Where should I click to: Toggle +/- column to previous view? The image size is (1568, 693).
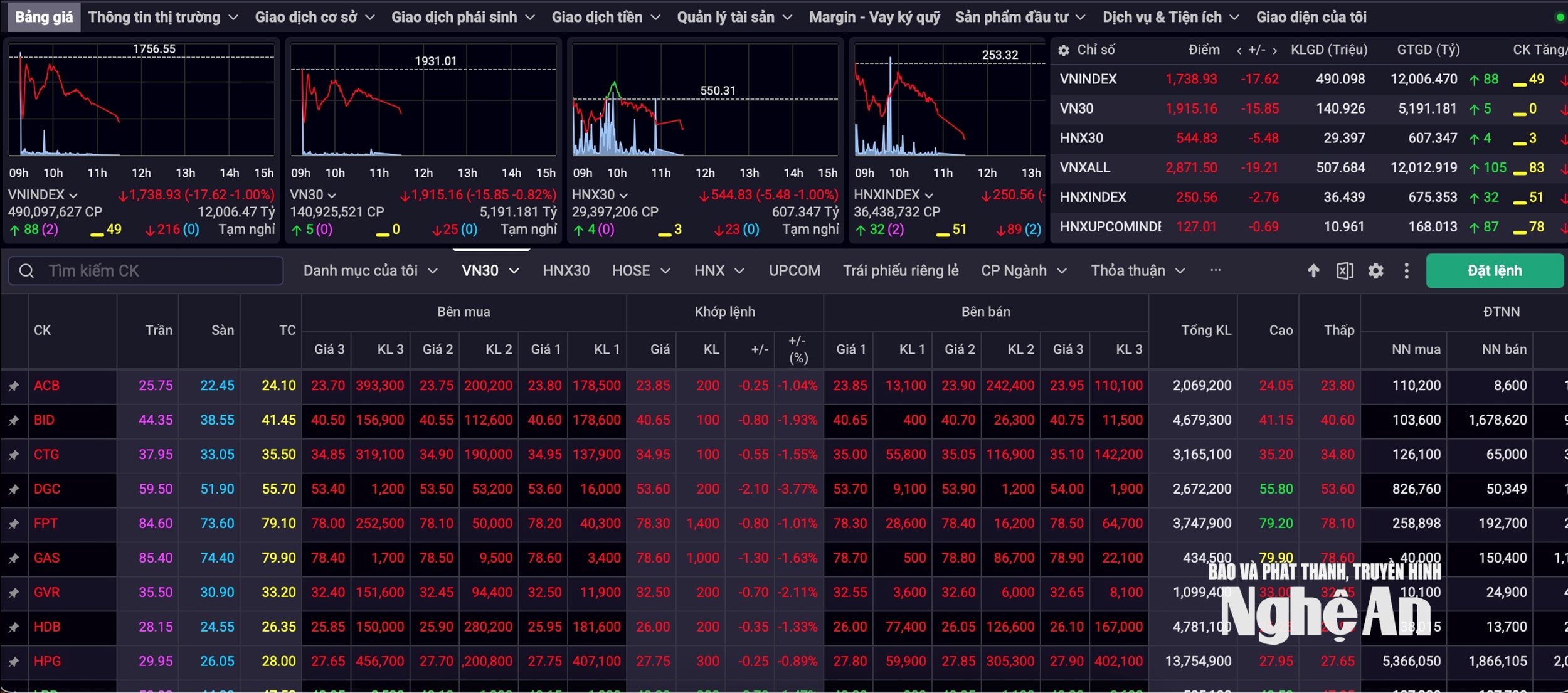[x=1239, y=51]
